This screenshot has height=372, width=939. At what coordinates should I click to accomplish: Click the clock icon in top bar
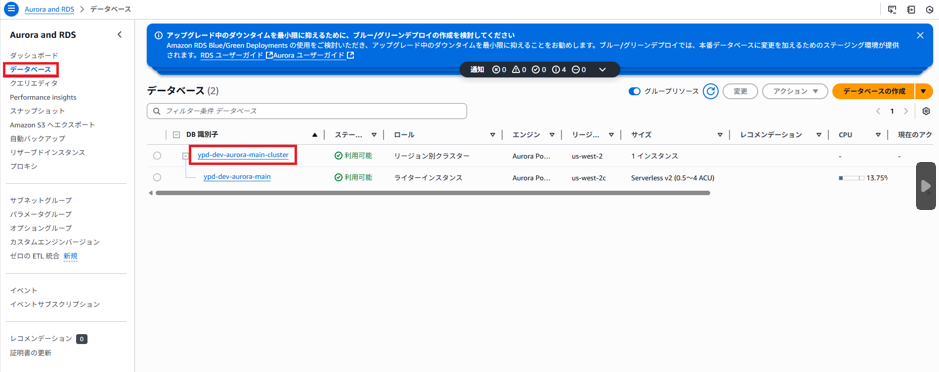click(x=930, y=10)
